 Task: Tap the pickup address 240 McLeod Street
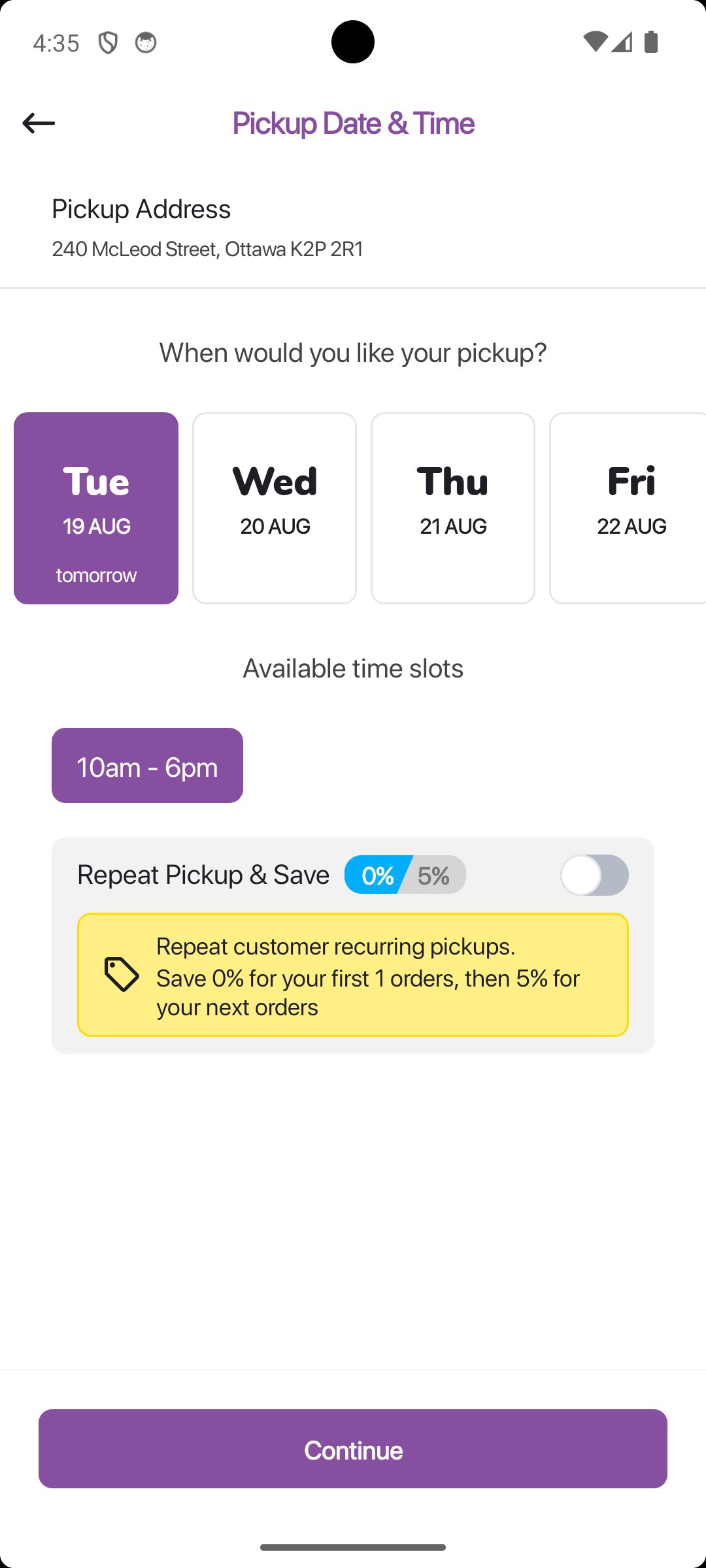207,249
